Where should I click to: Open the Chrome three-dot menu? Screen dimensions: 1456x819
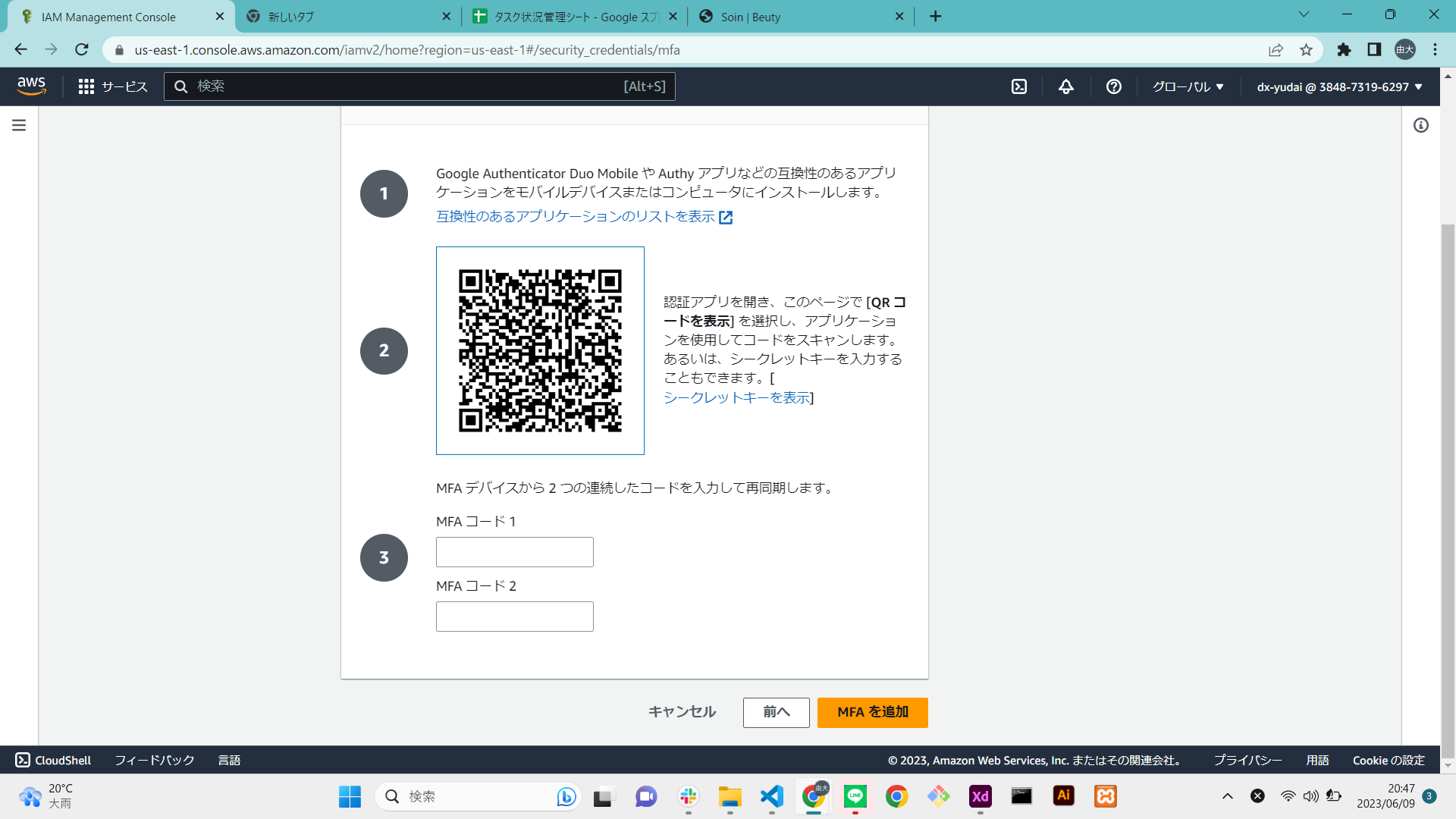point(1435,50)
